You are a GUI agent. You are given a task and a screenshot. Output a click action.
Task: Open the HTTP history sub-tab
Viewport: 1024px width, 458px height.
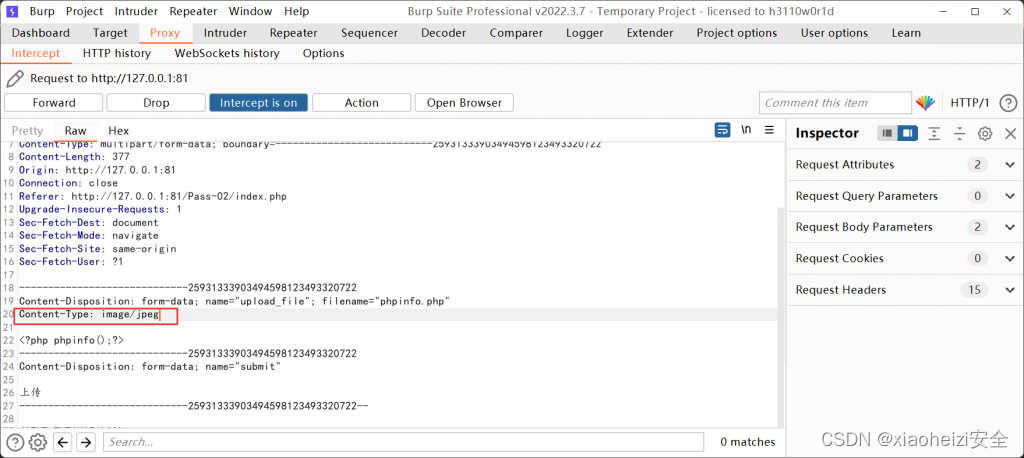pos(117,54)
